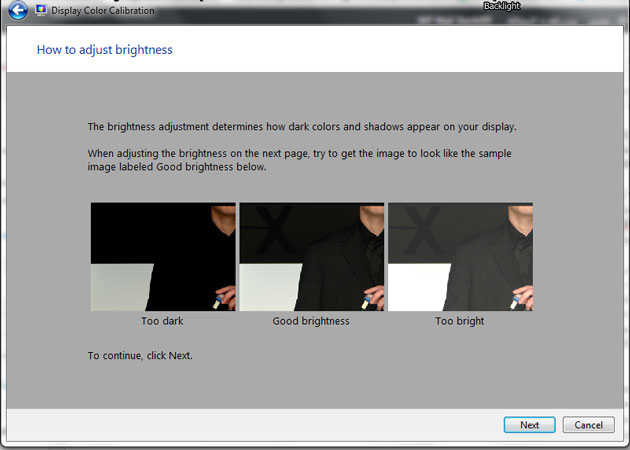
Task: Select the Too bright sample image
Action: pos(460,257)
